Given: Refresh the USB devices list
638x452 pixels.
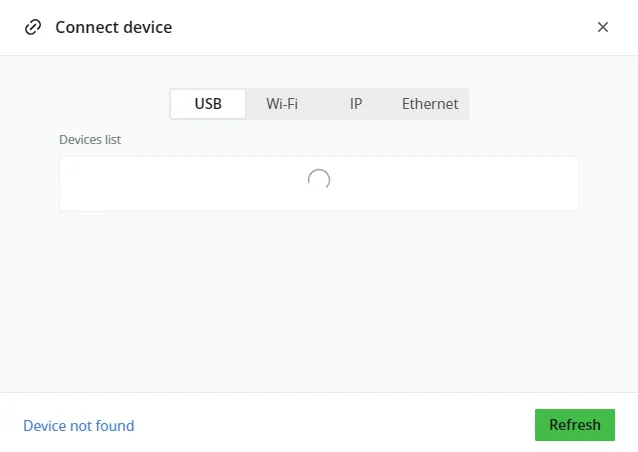Looking at the screenshot, I should tap(575, 425).
